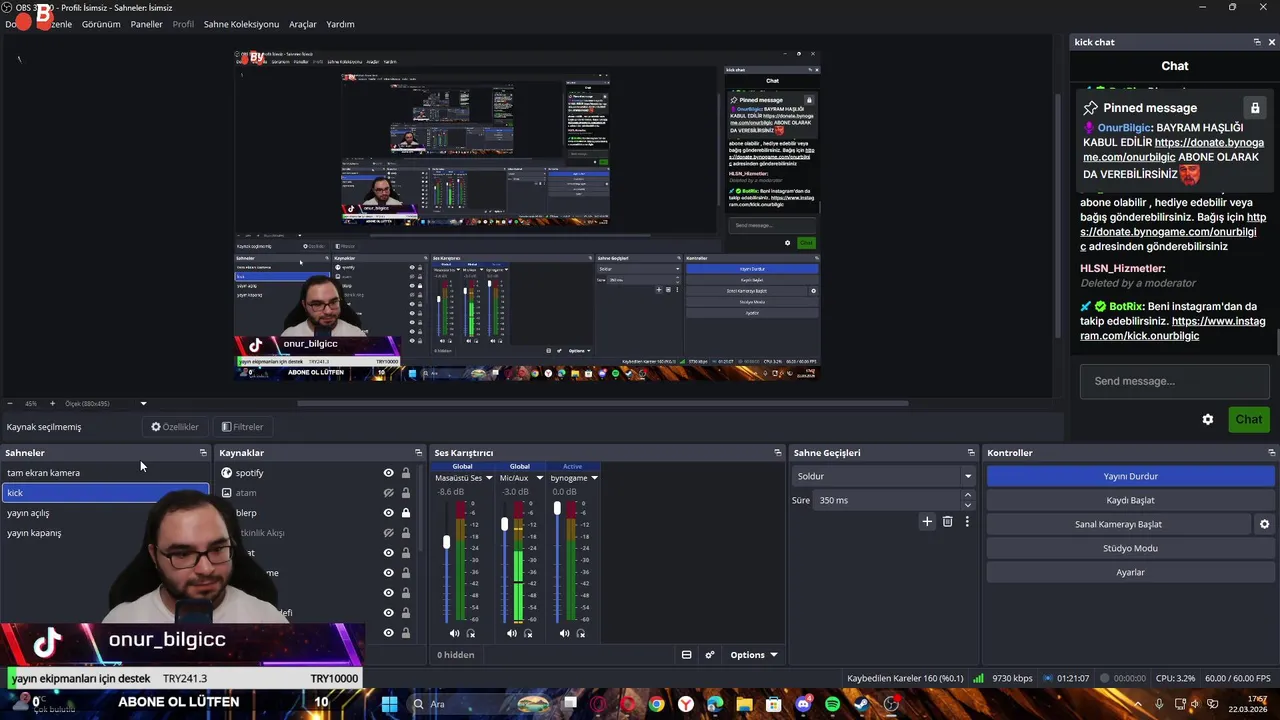Open Mic/Aux channel dropdown arrow

click(x=539, y=478)
